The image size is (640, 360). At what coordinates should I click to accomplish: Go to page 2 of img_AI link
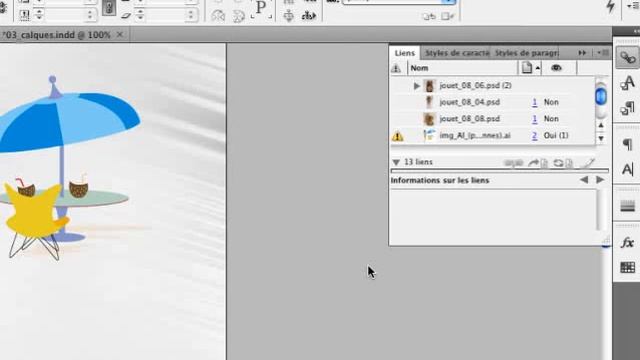click(534, 136)
